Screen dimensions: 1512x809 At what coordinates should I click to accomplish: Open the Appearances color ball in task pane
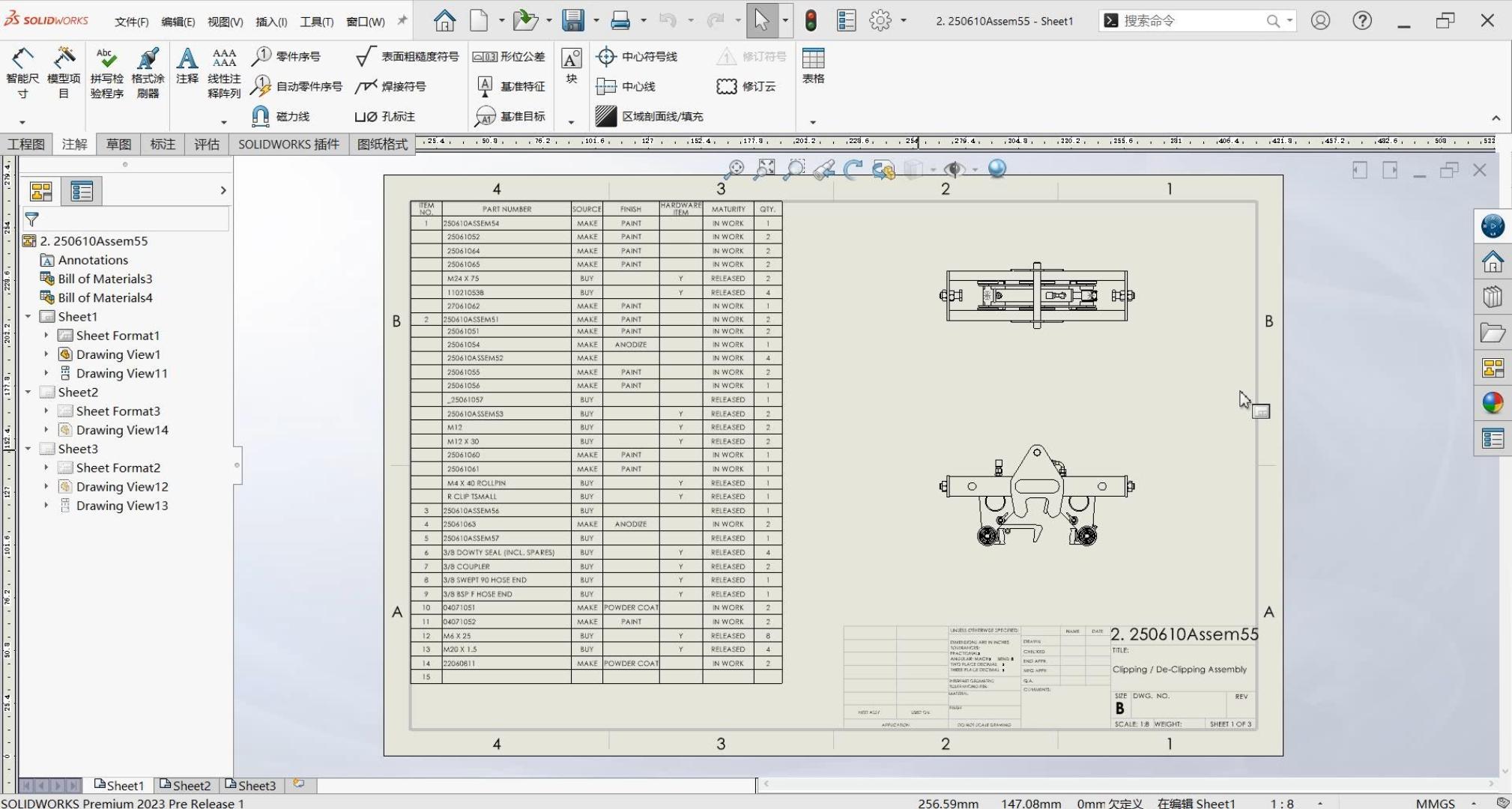click(x=1492, y=403)
